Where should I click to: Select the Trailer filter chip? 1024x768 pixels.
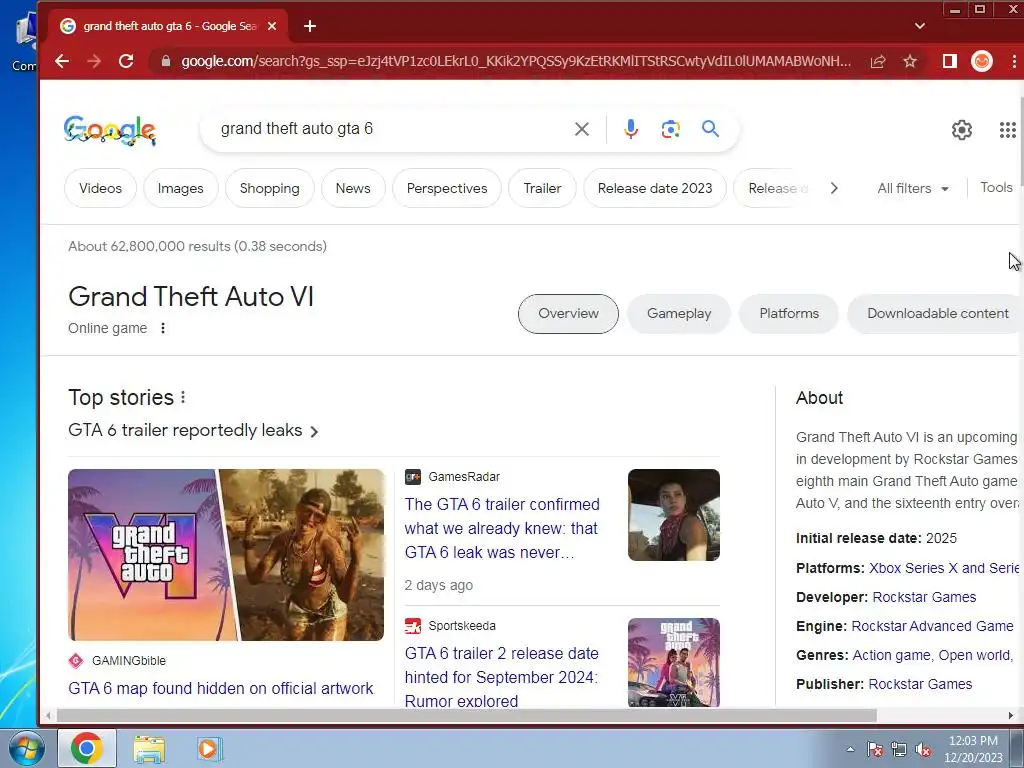coord(542,188)
